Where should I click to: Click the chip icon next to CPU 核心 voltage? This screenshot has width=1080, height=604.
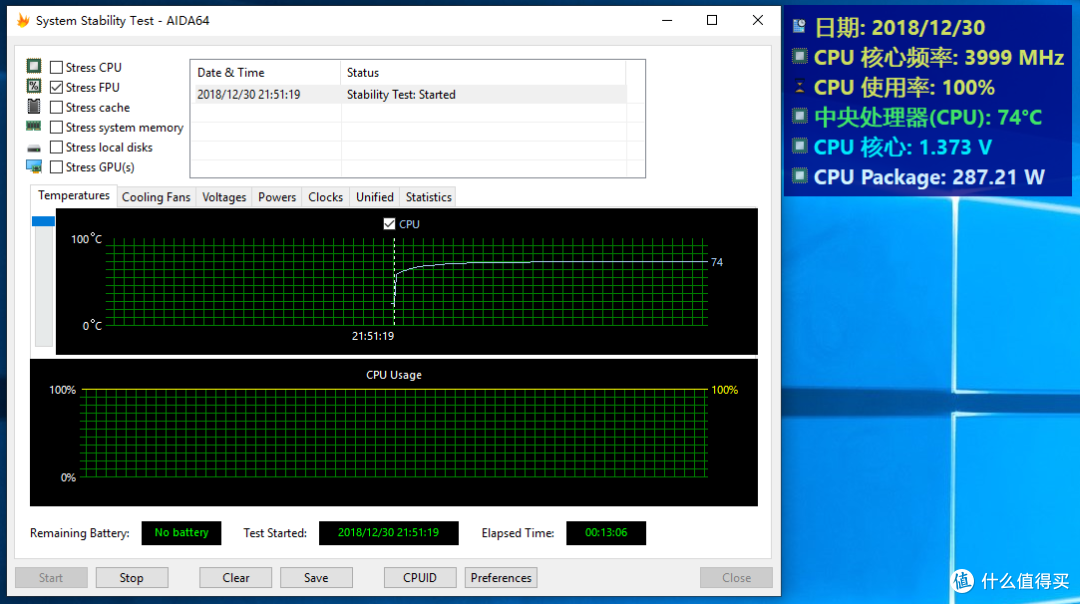click(799, 146)
